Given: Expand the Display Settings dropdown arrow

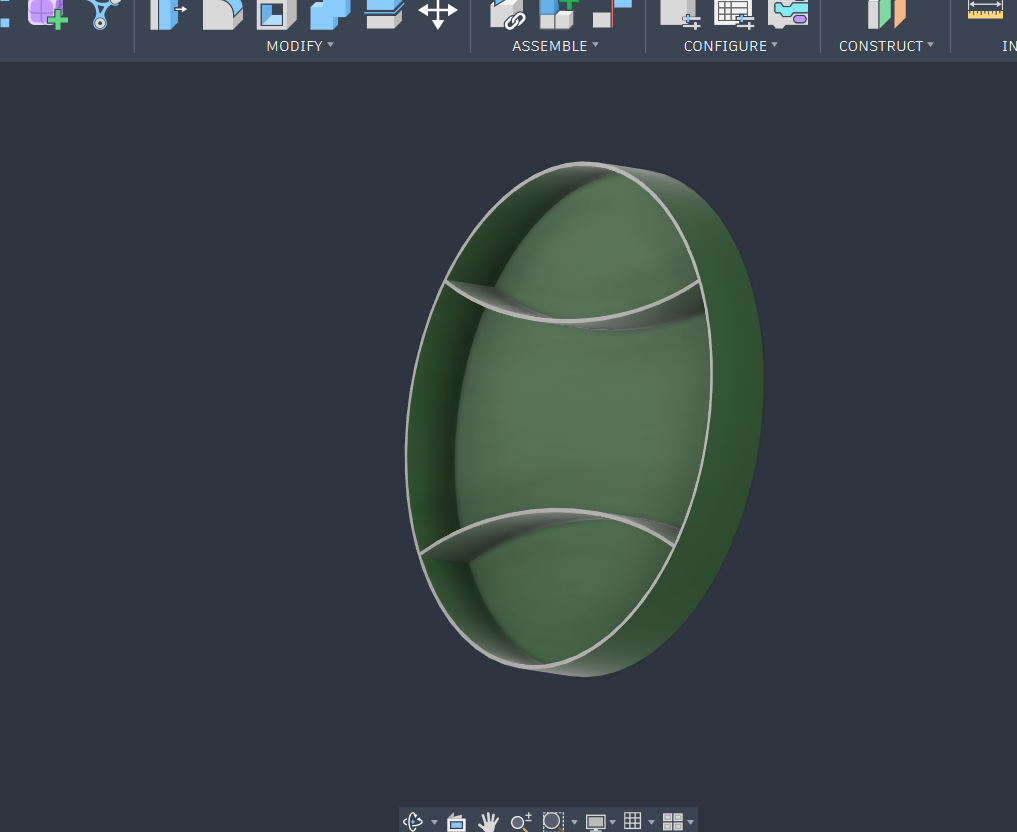Looking at the screenshot, I should click(612, 822).
